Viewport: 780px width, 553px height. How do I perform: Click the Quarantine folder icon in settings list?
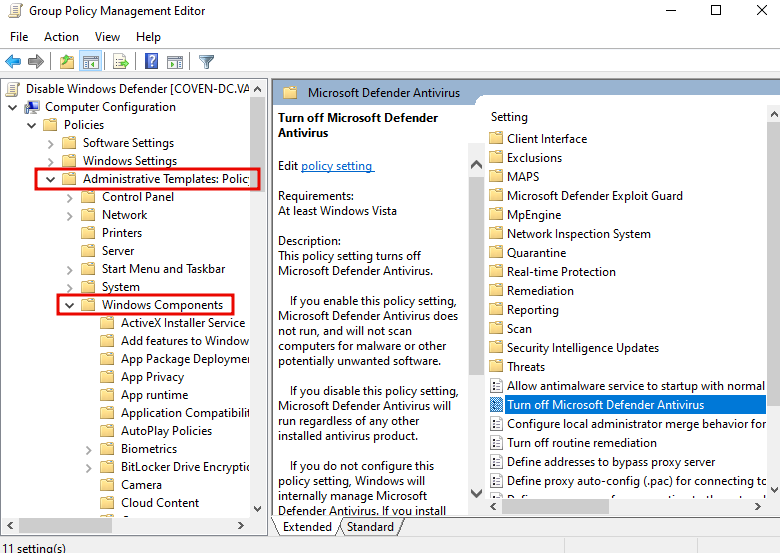click(496, 252)
